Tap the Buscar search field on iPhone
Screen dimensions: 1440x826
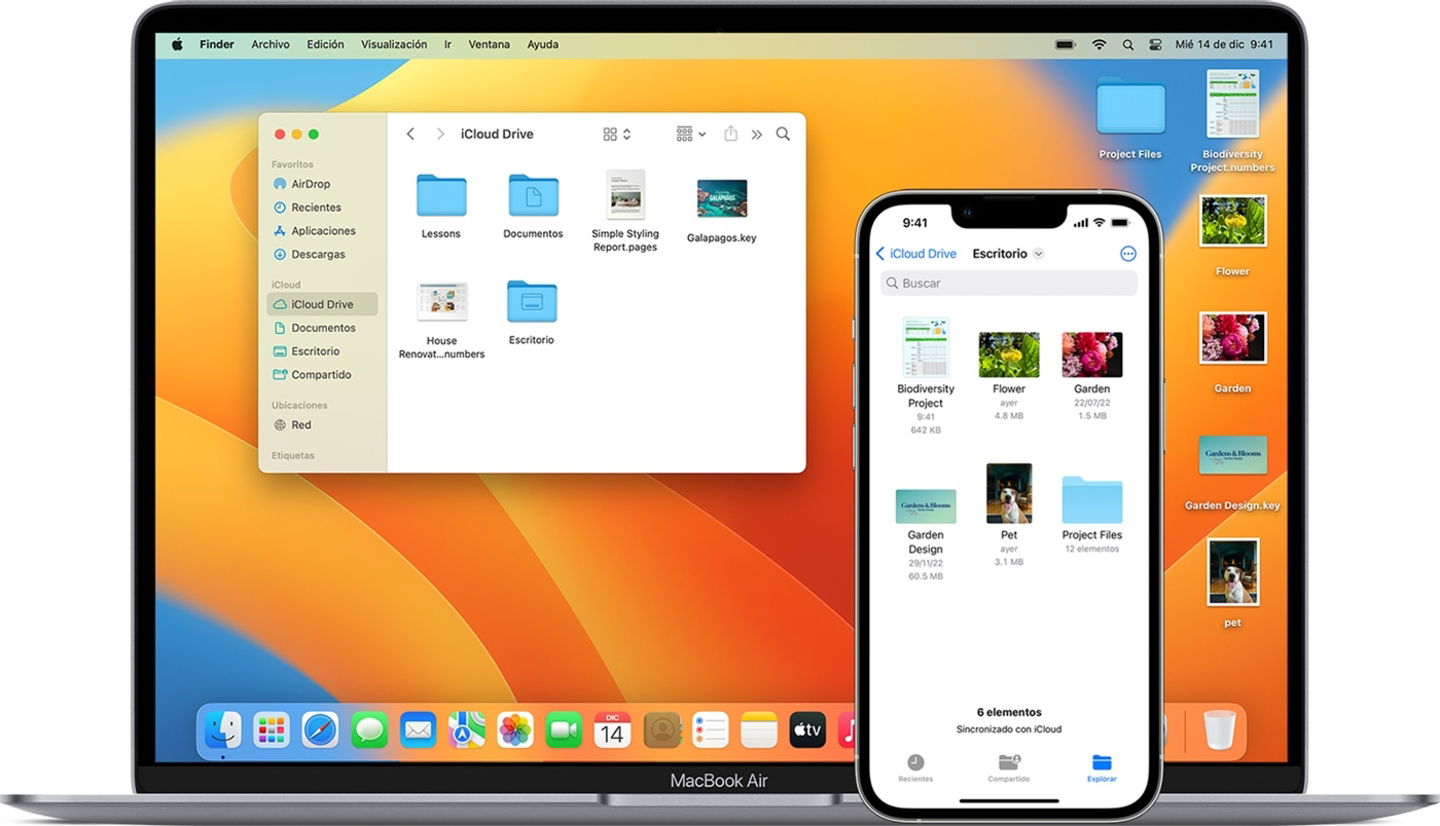pyautogui.click(x=1009, y=283)
